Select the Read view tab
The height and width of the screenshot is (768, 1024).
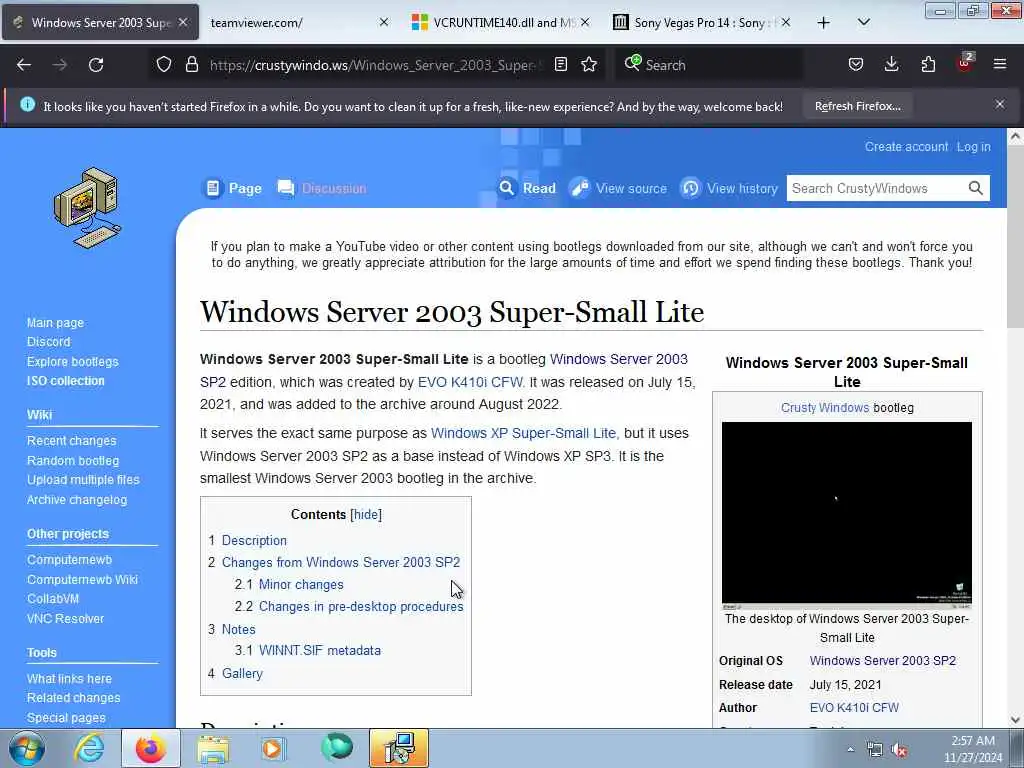pos(527,188)
